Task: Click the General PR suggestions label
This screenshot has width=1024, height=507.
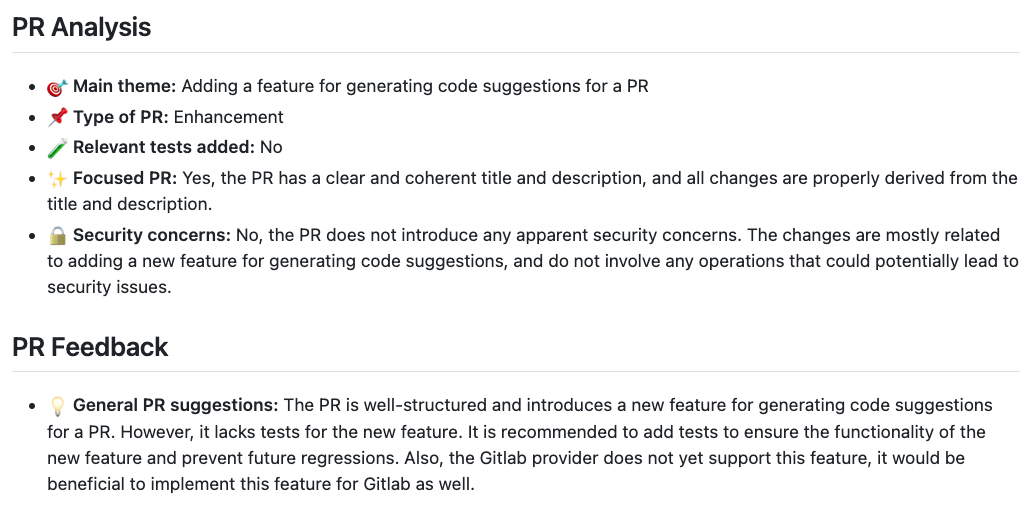Action: (x=176, y=406)
